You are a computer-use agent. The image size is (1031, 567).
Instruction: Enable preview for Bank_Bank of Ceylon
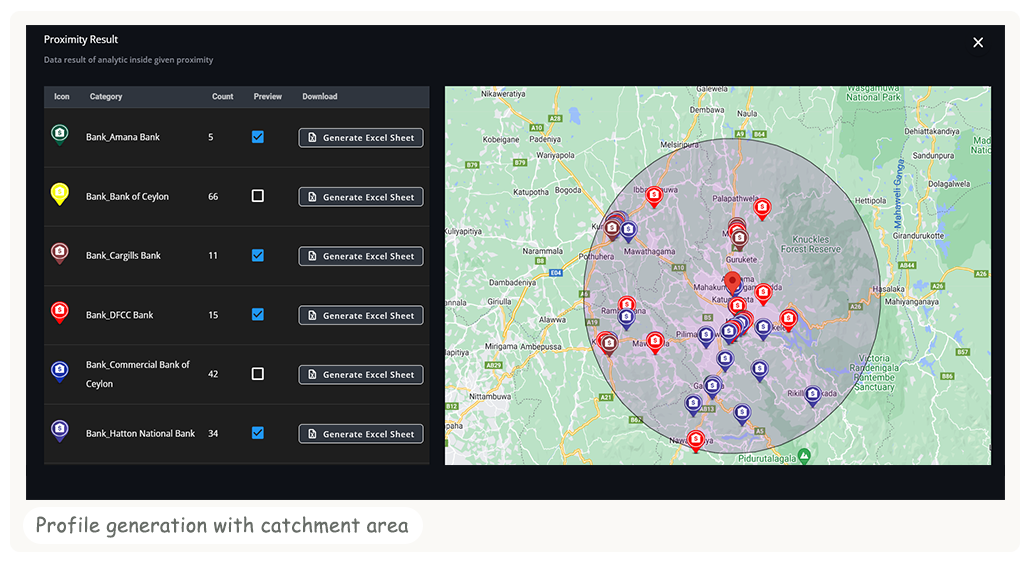click(258, 196)
